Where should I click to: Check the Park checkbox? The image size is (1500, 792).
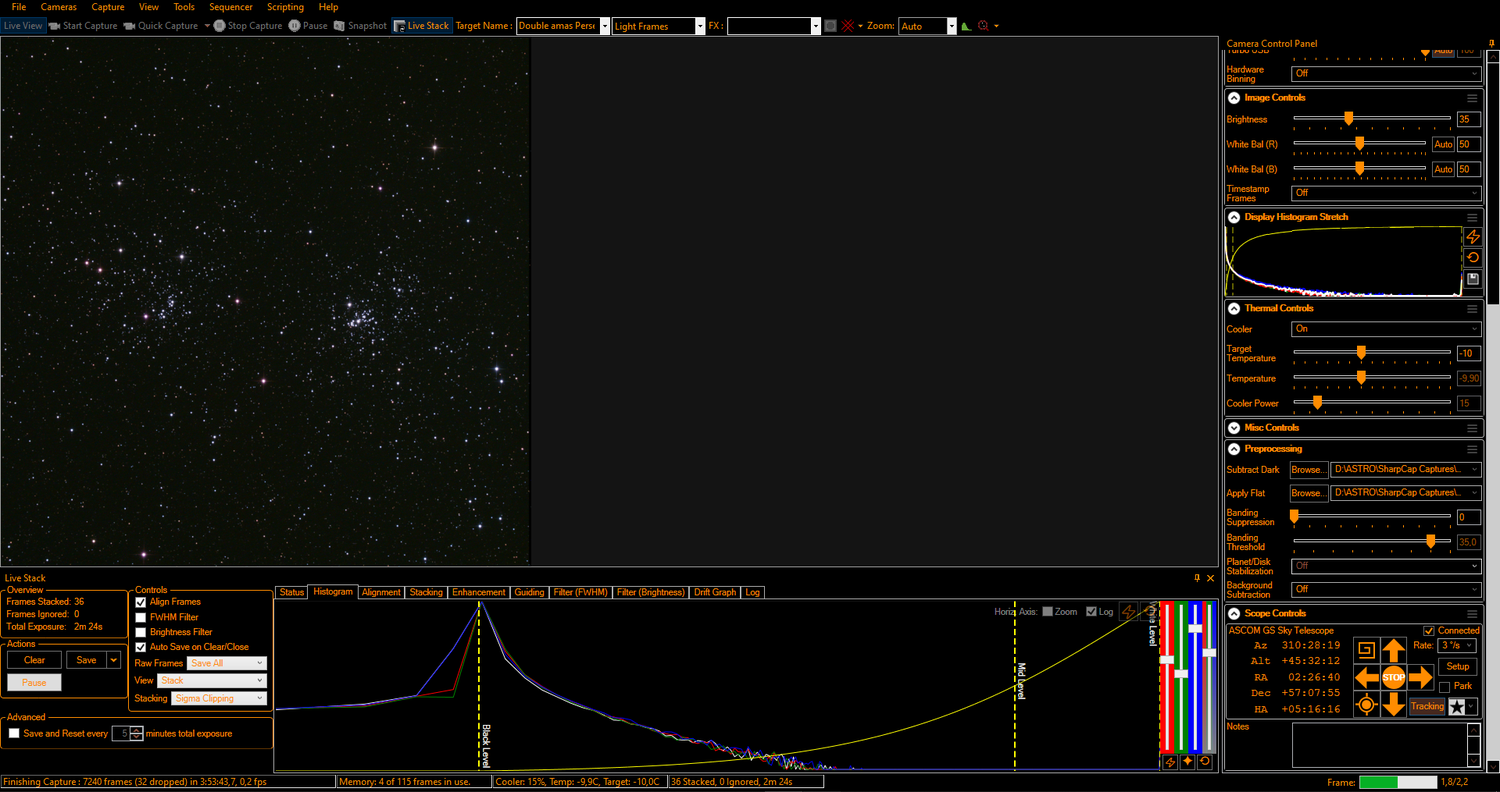coord(1445,687)
